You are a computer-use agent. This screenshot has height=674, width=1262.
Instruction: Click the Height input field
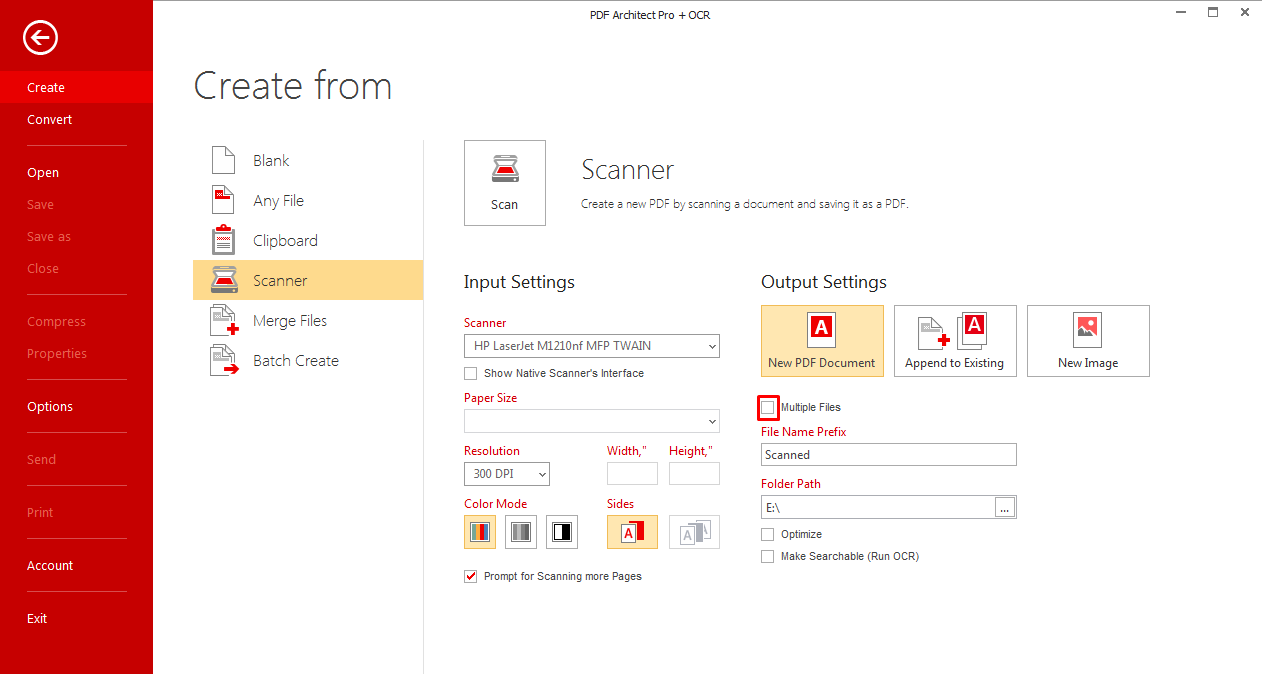pos(694,474)
